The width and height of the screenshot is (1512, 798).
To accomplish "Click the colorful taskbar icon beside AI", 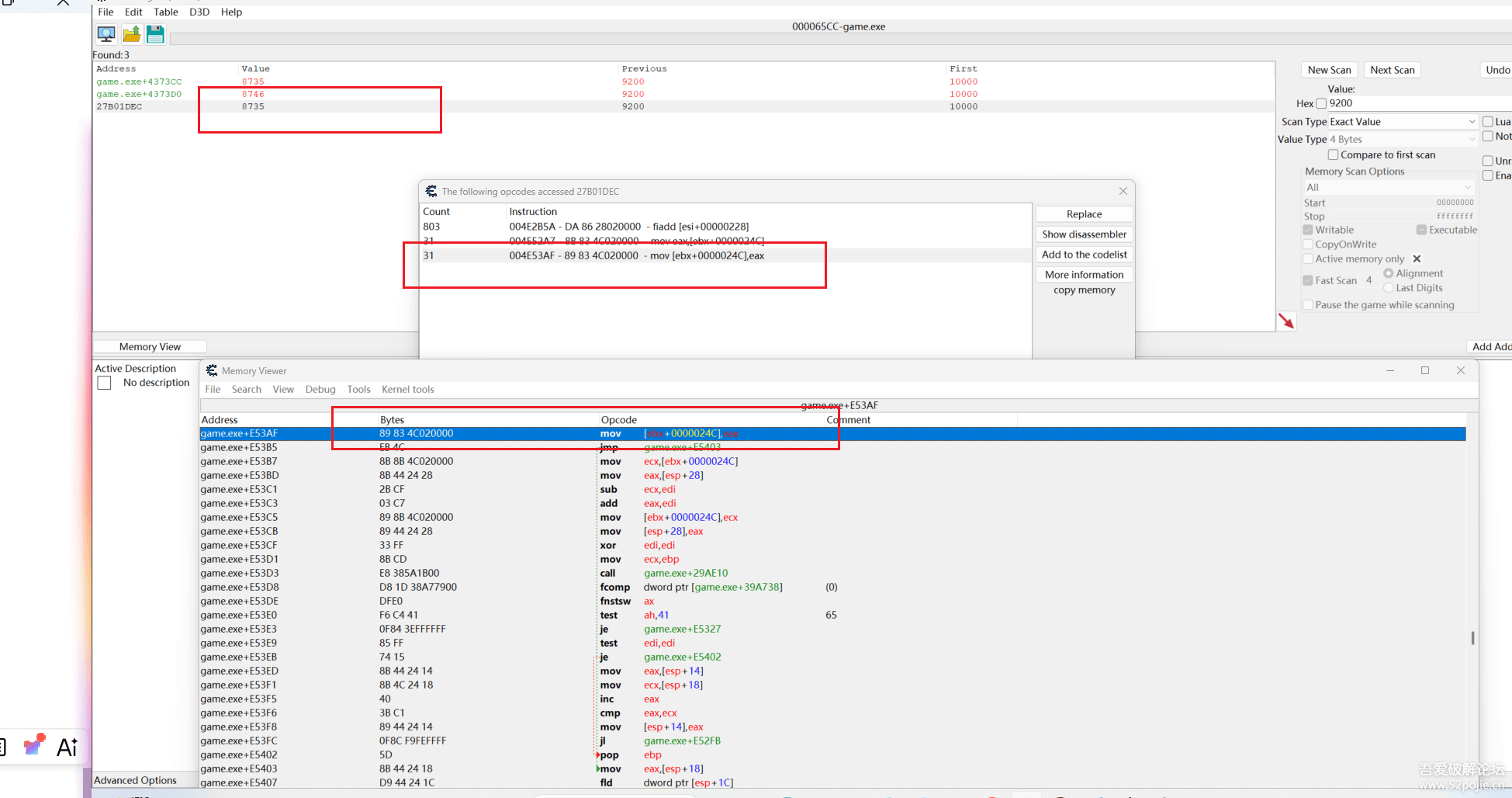I will (x=34, y=745).
